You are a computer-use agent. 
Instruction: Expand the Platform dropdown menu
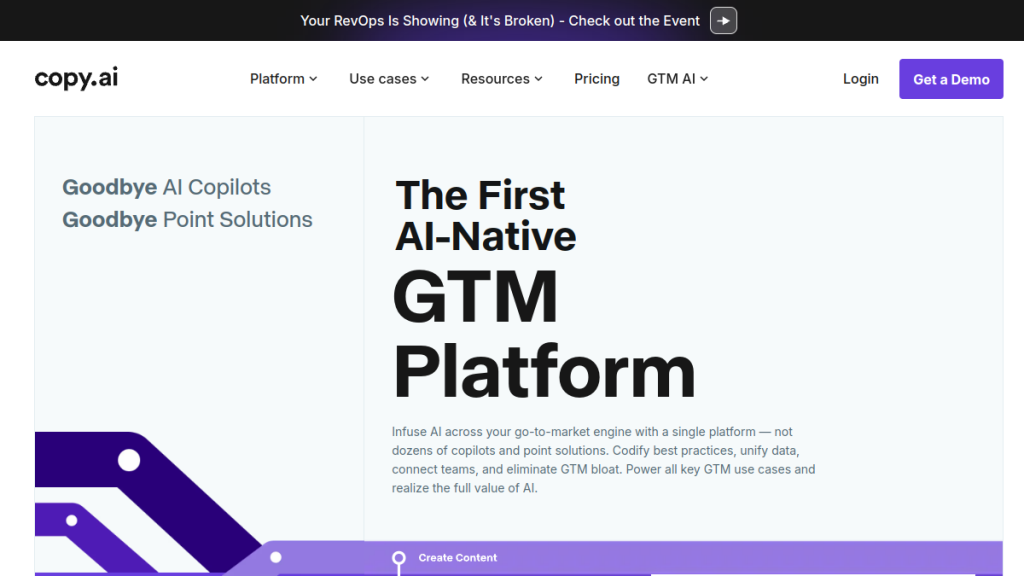283,79
